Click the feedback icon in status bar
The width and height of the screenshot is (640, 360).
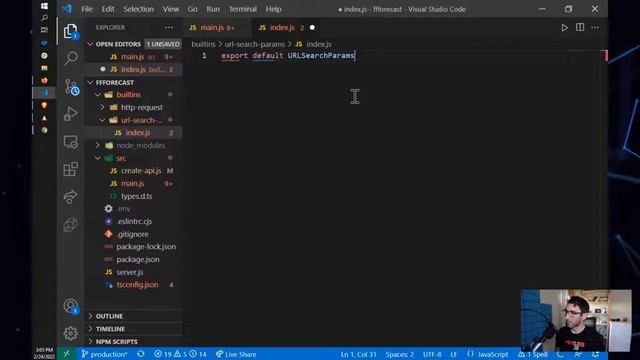[578, 354]
